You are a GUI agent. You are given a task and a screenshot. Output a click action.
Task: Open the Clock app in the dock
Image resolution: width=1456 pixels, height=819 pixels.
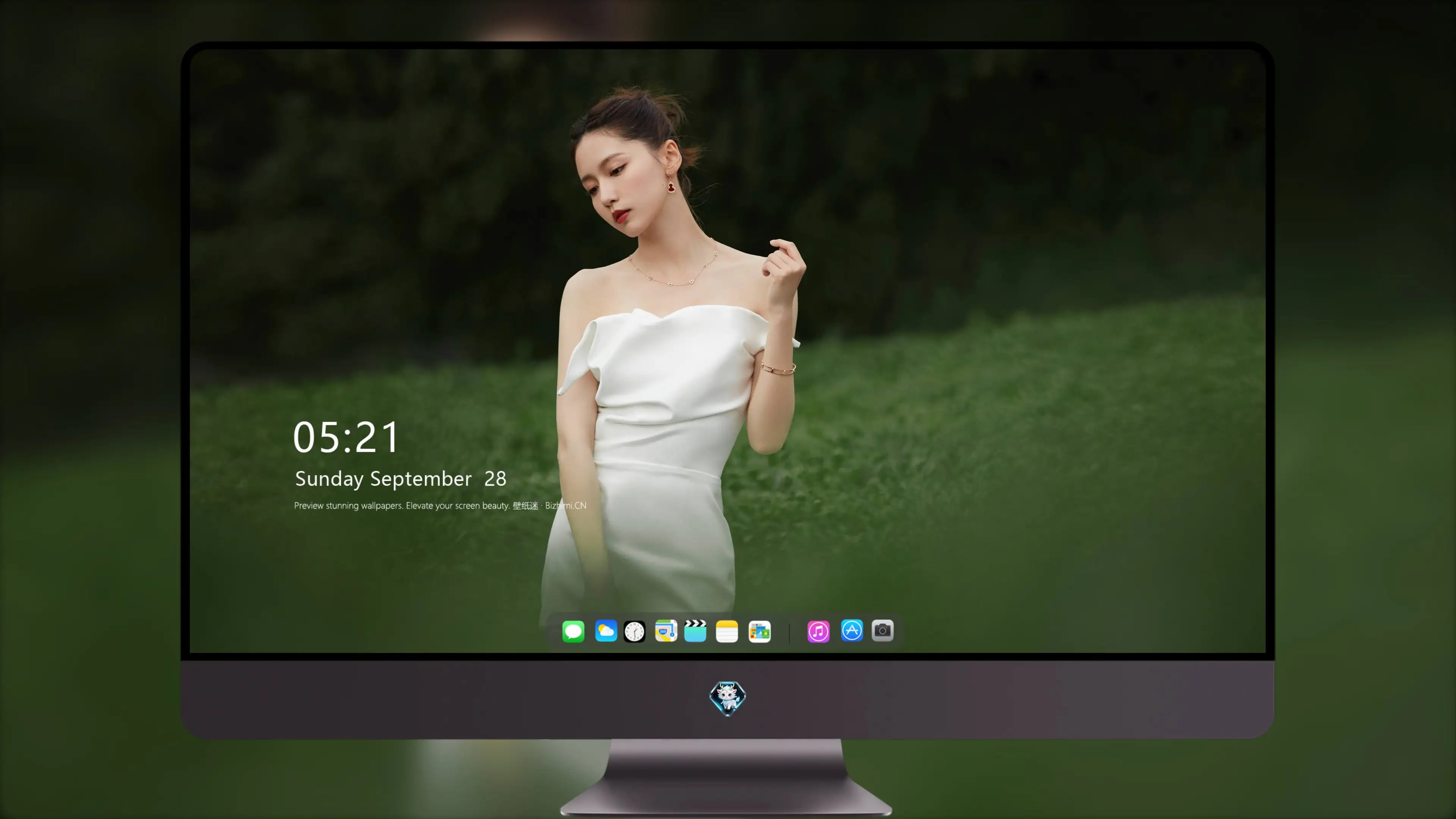634,631
